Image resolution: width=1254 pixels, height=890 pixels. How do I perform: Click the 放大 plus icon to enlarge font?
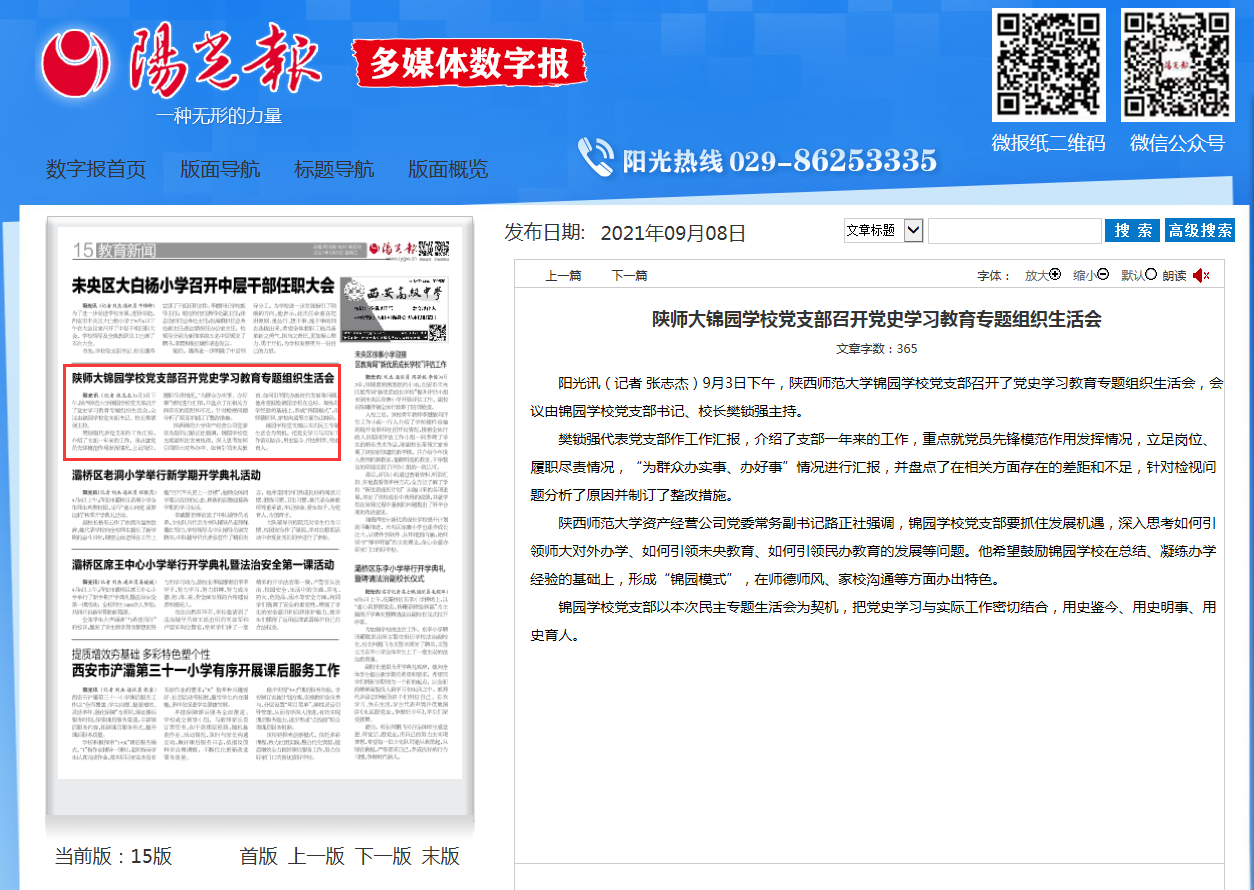(x=1055, y=275)
